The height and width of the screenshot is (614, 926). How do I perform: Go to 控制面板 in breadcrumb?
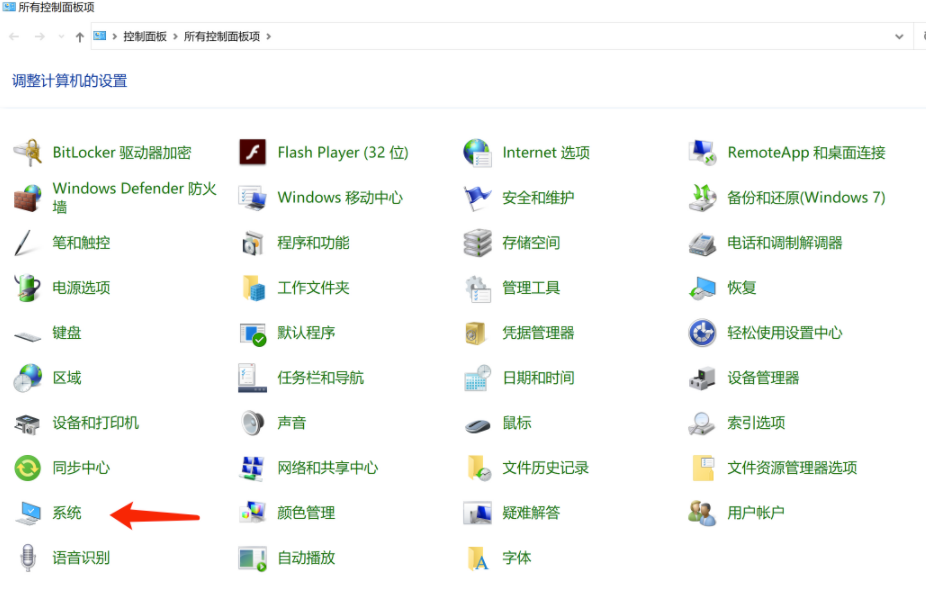pyautogui.click(x=145, y=37)
